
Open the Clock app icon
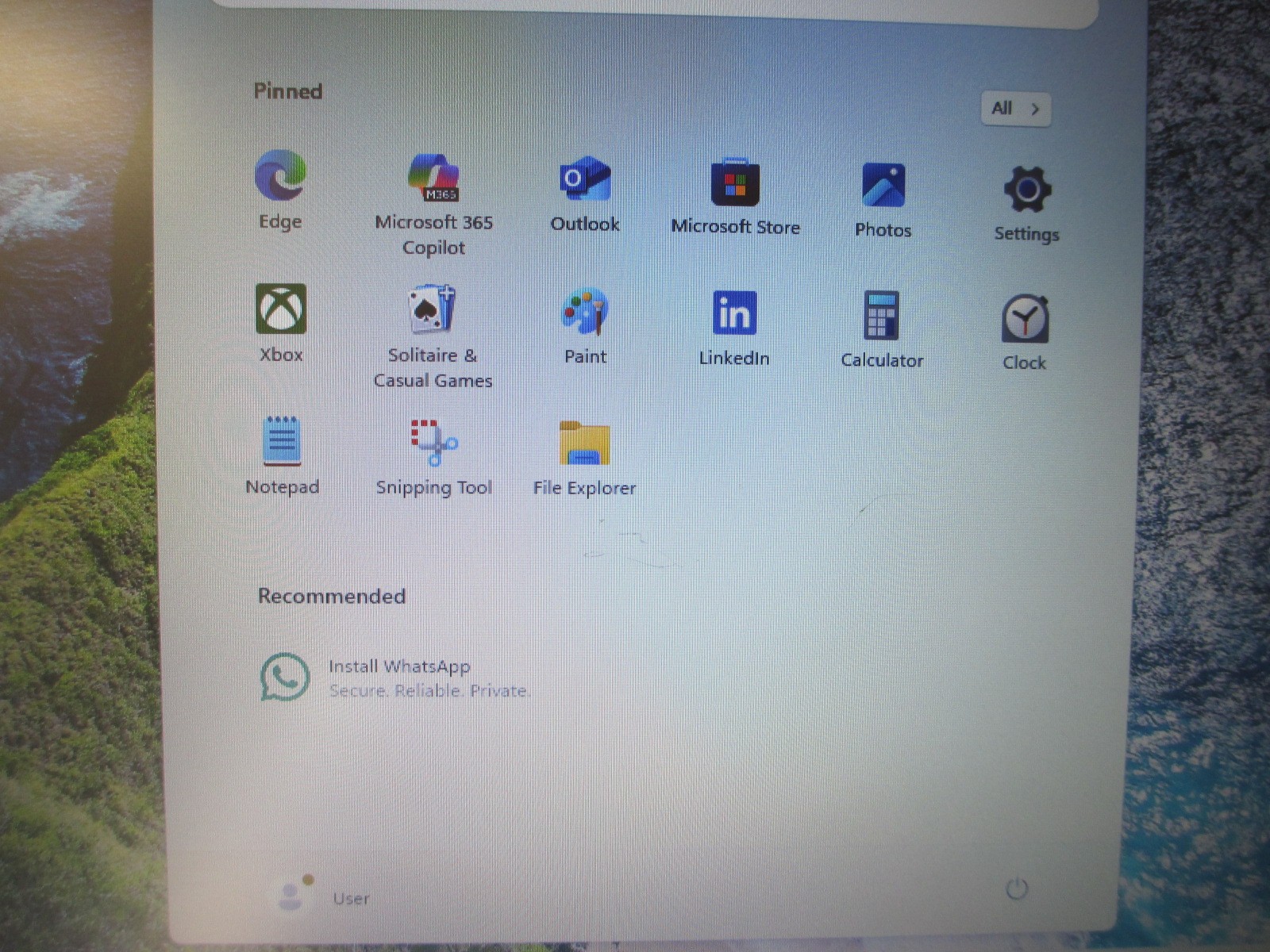tap(1026, 319)
